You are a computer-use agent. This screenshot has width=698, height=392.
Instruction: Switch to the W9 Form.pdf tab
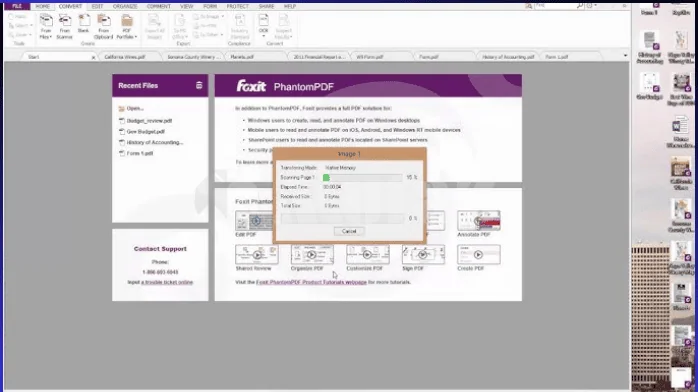pos(370,57)
